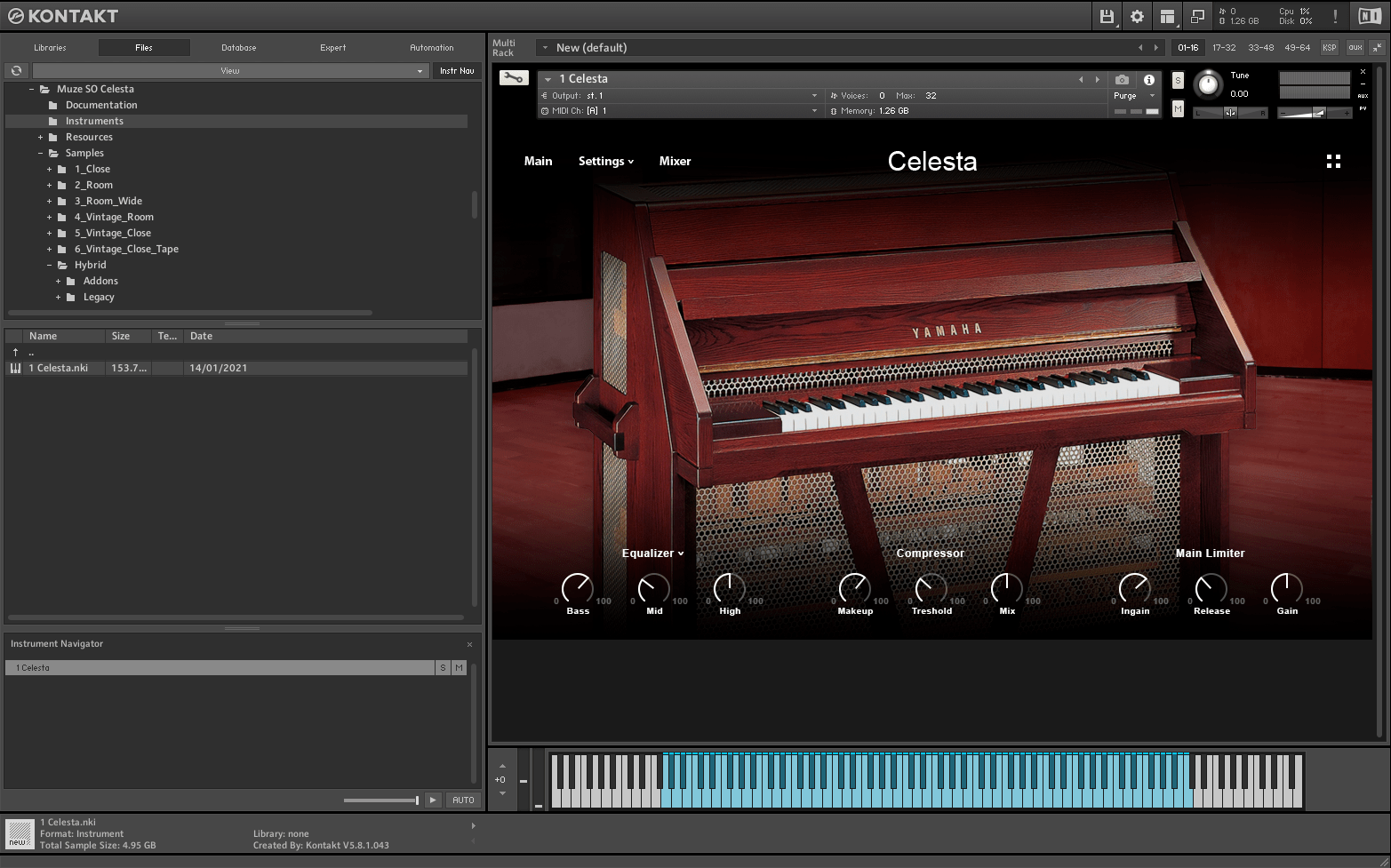Adjust the preview volume slider
Screen dimensions: 1391x868
(x=381, y=800)
